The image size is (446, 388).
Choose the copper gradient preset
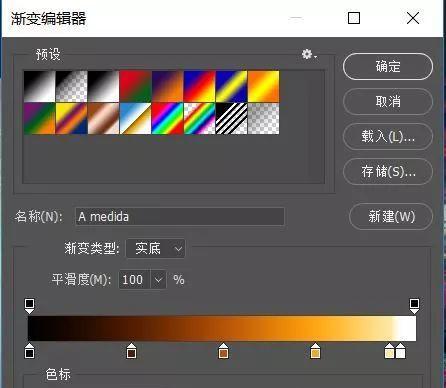point(103,118)
